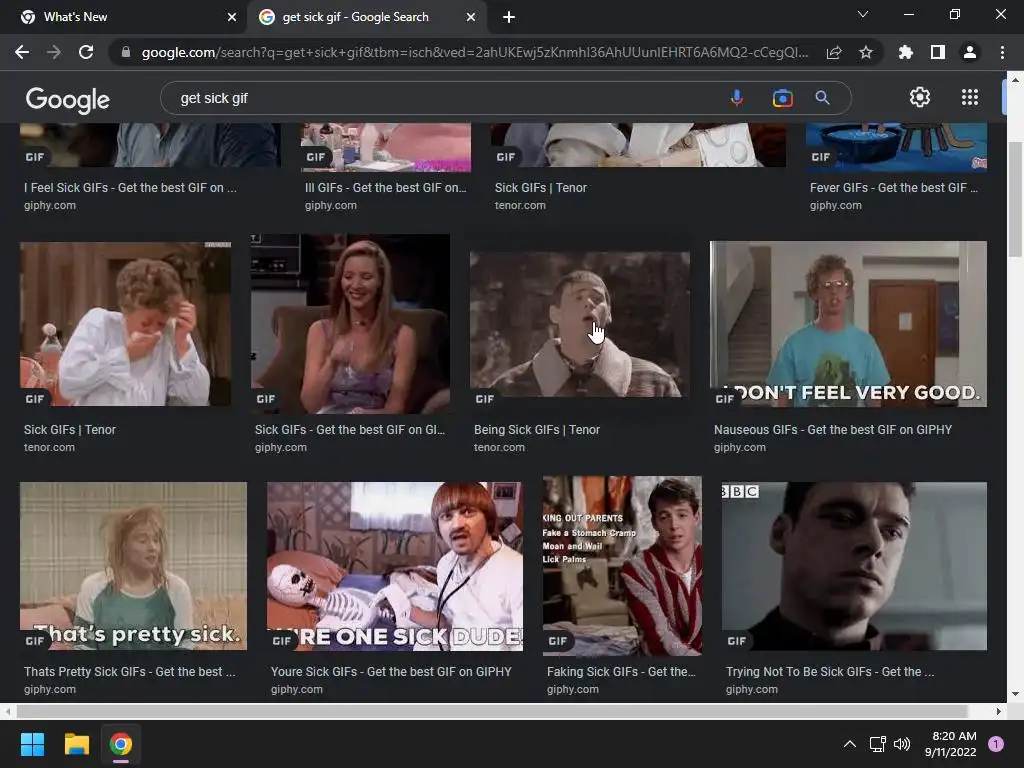Toggle the browser side panel icon

click(938, 52)
